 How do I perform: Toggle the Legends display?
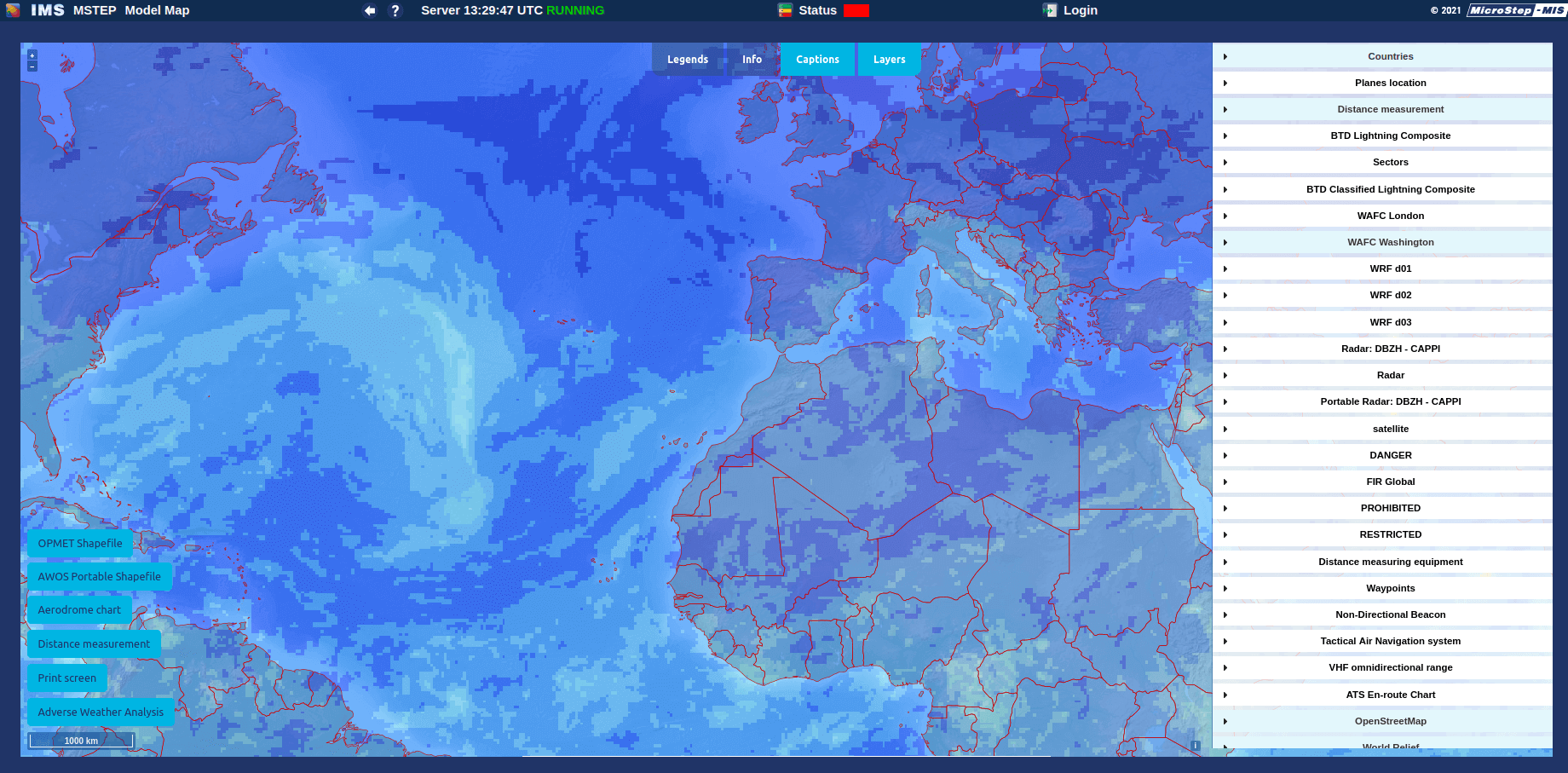pos(687,59)
